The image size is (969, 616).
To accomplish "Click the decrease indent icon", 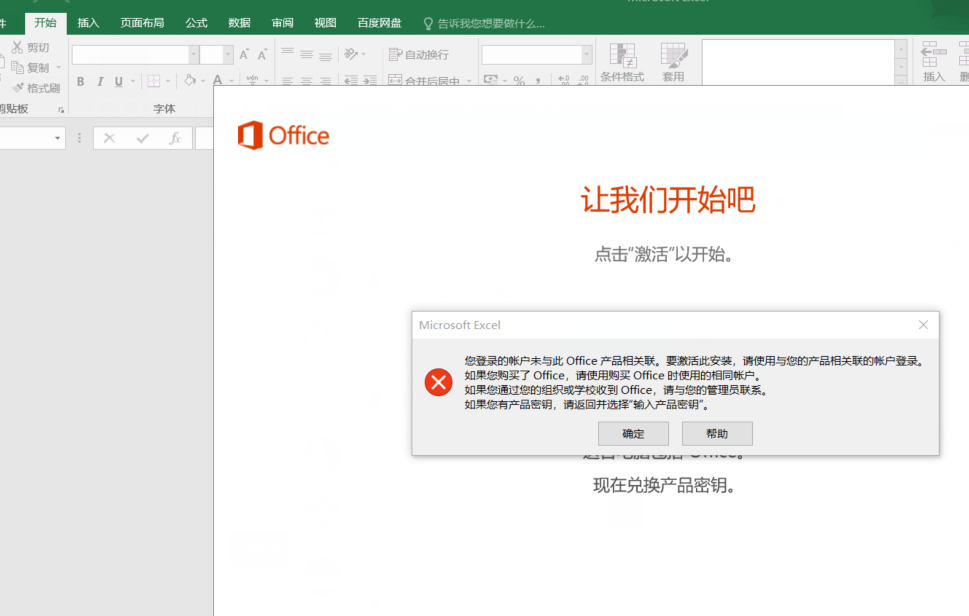I will tap(351, 81).
